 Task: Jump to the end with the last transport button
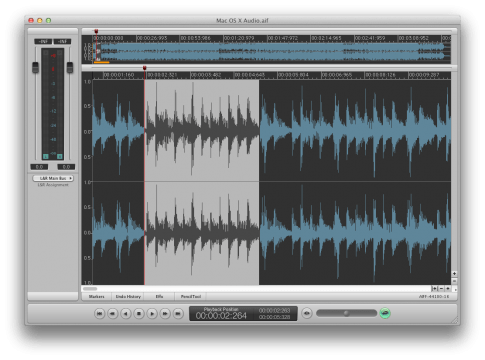[178, 314]
